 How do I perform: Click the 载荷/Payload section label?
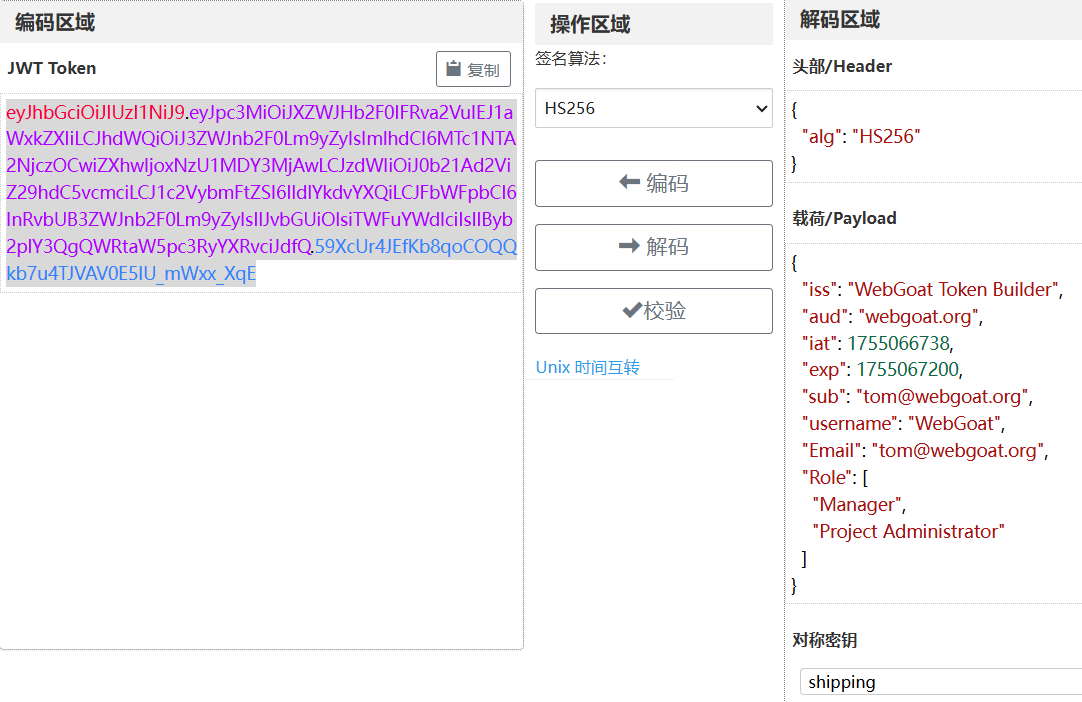pyautogui.click(x=845, y=219)
